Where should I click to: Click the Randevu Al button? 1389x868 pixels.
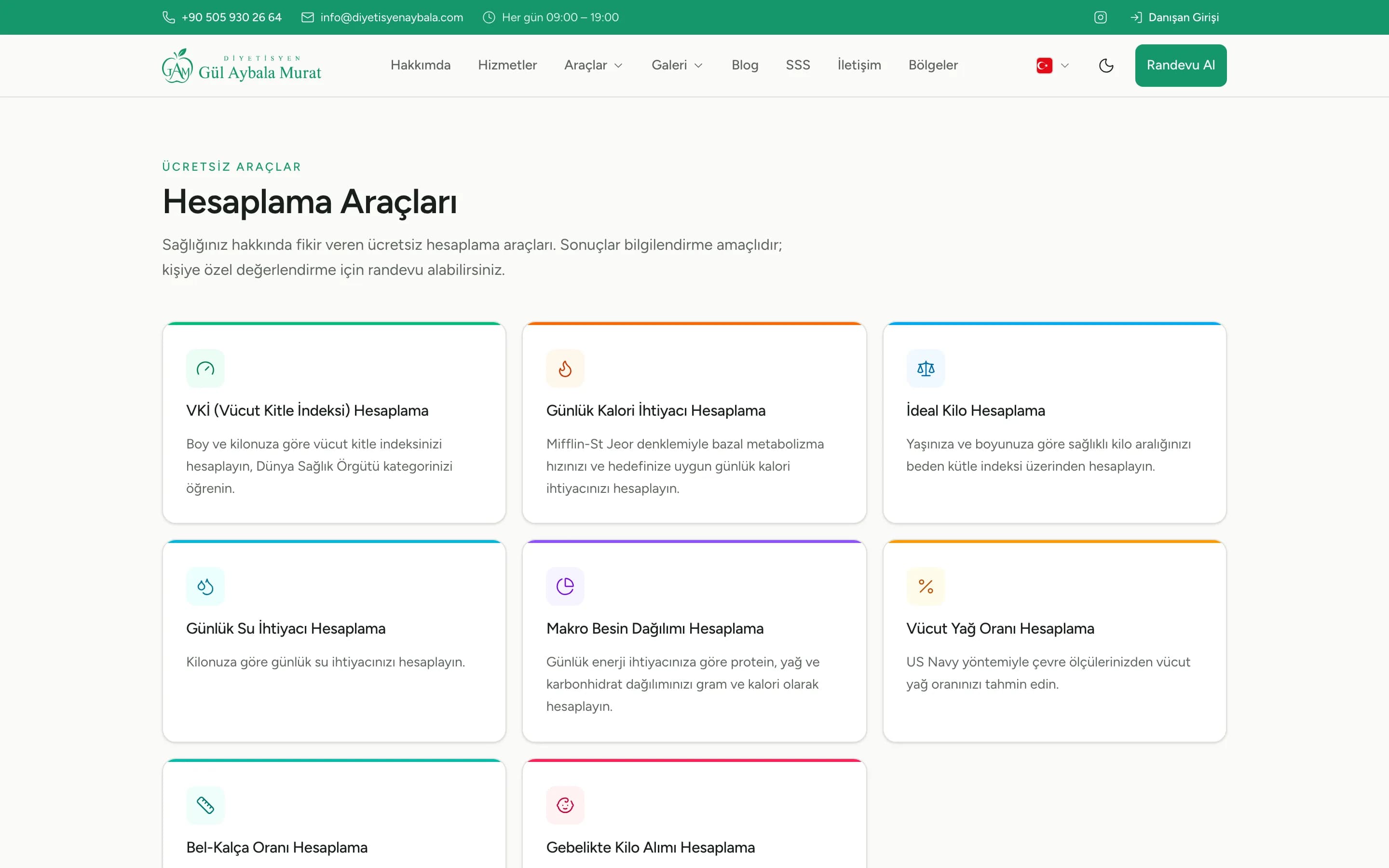(x=1180, y=66)
